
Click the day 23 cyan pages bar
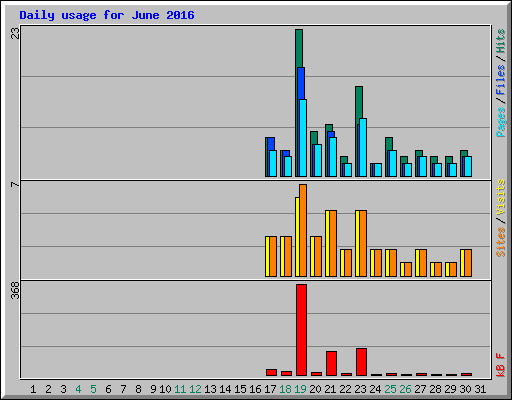[x=363, y=147]
